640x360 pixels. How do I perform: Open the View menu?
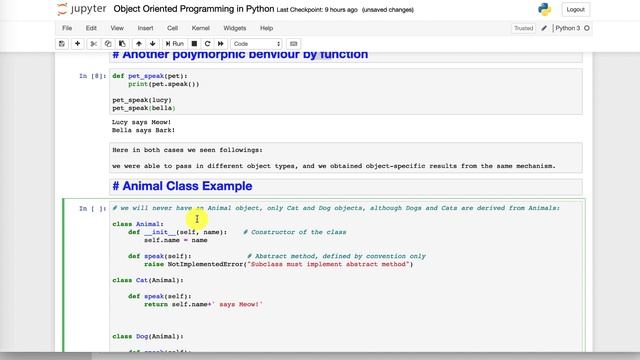click(x=117, y=28)
